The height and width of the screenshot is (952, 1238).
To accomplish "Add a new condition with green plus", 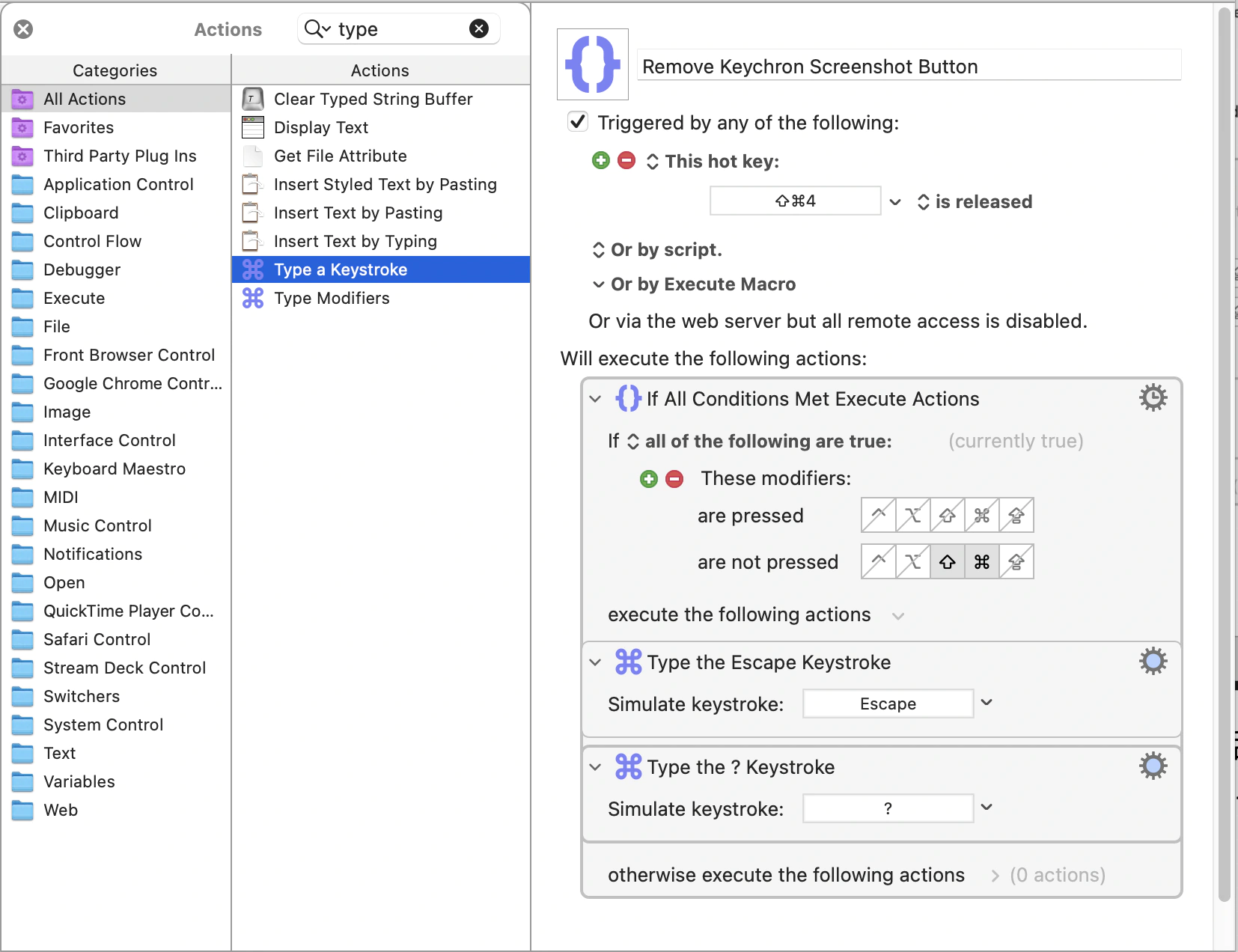I will 649,479.
